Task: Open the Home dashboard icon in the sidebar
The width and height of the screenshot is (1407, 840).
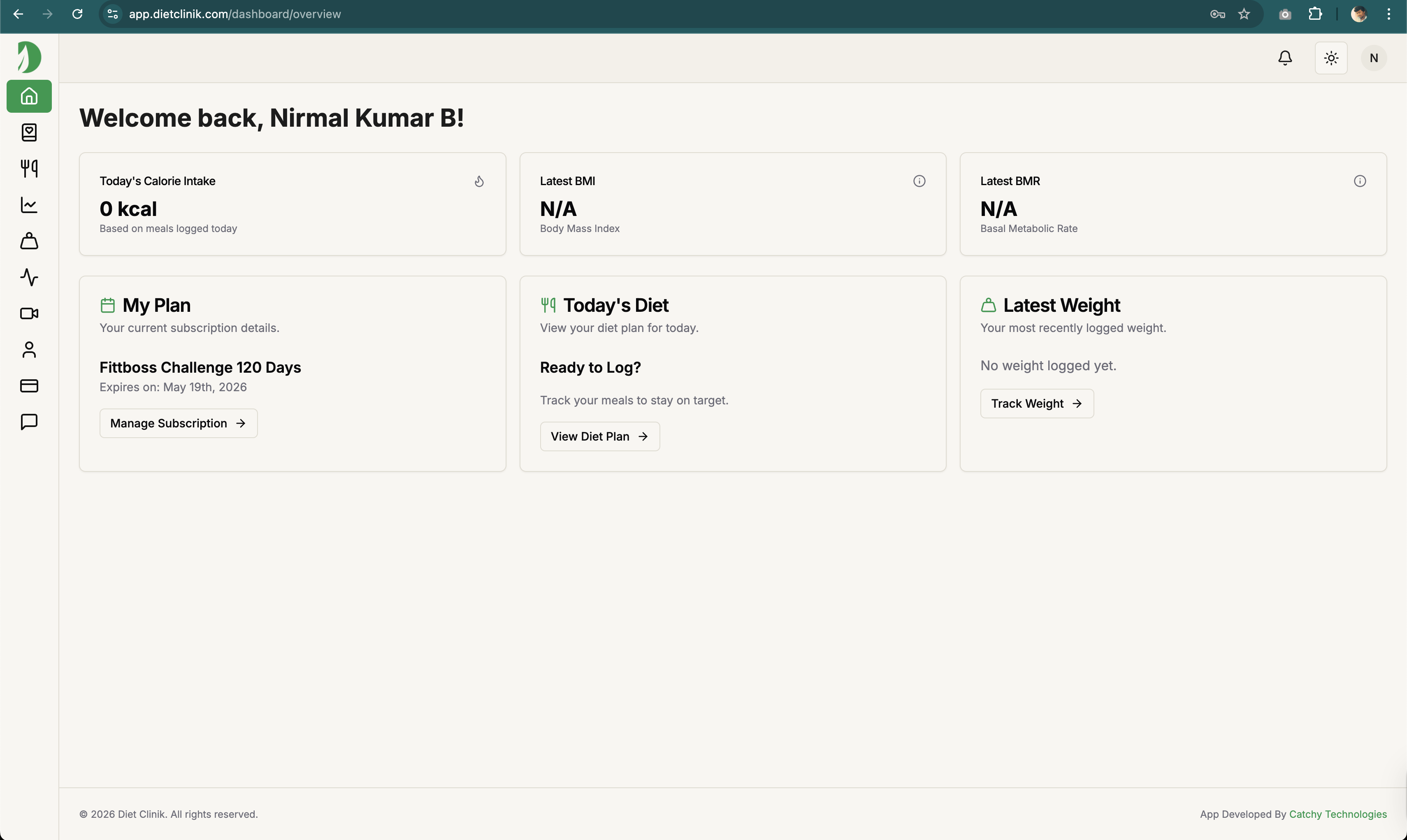Action: click(28, 96)
